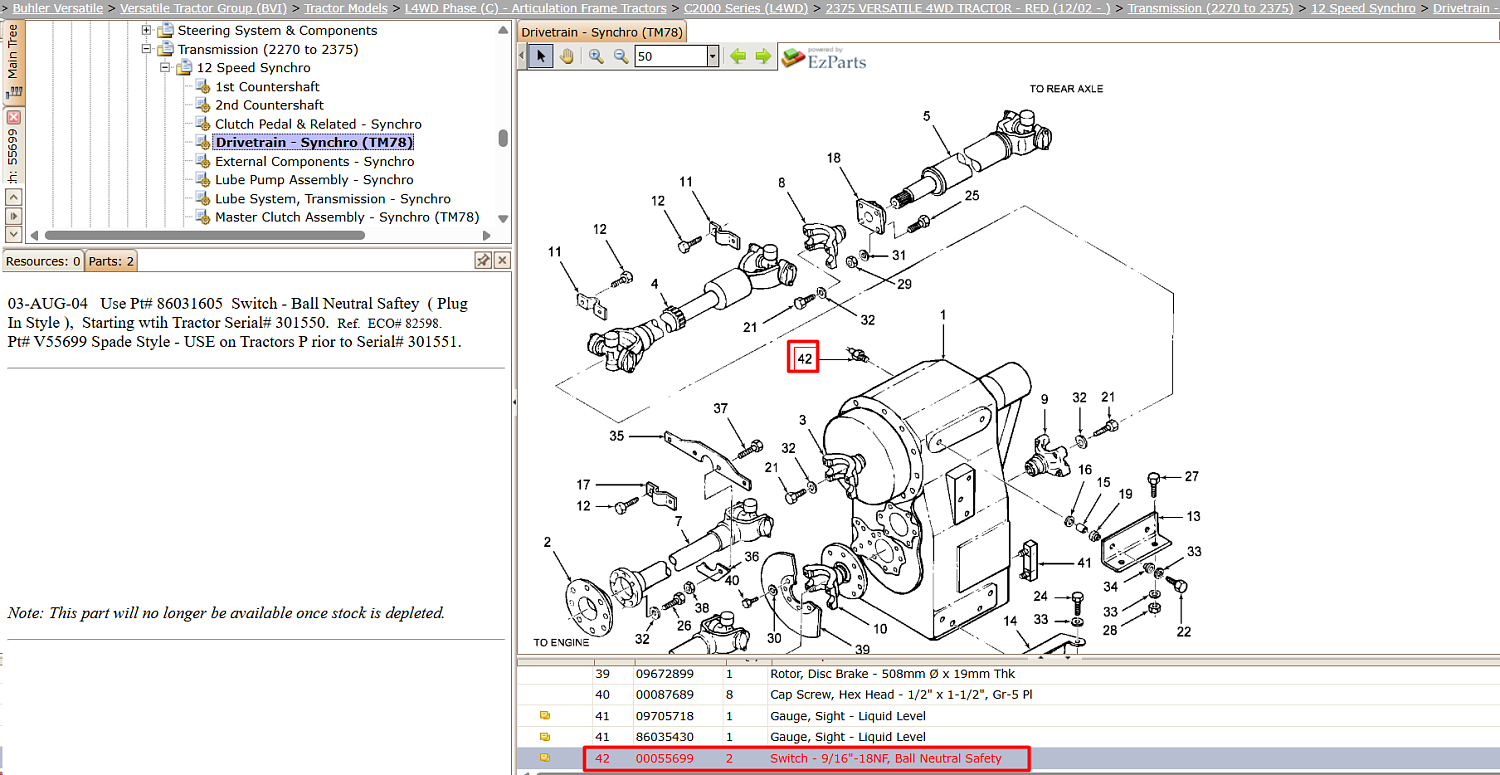Collapse the Transmission (2270 to 2375) node

point(147,49)
